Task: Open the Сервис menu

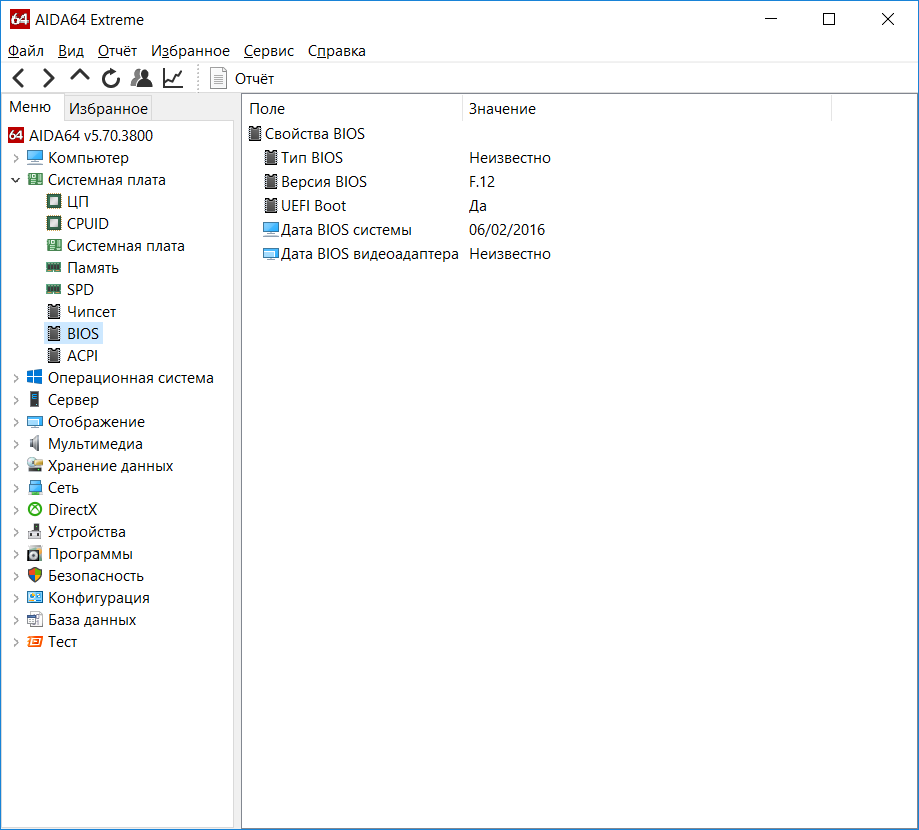Action: click(268, 51)
